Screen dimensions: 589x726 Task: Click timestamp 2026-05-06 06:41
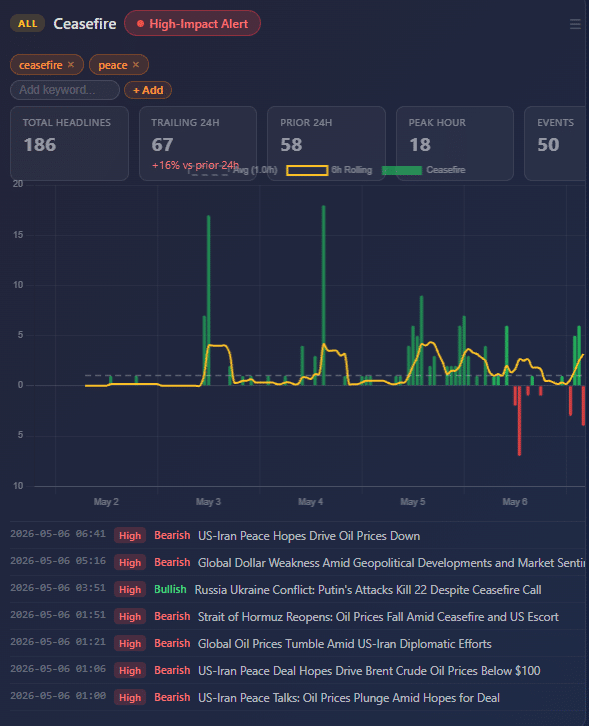pyautogui.click(x=58, y=534)
